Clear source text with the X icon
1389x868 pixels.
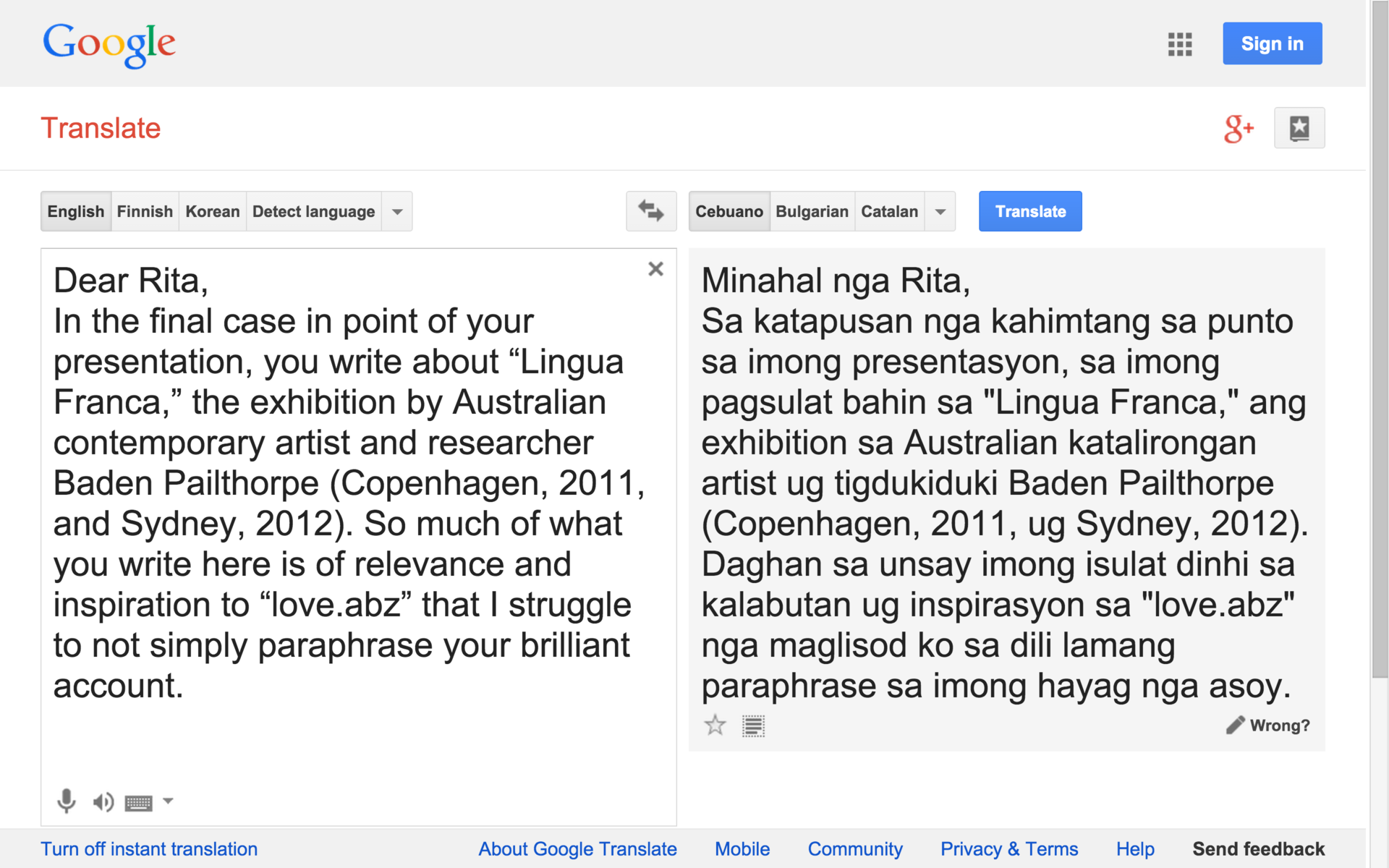click(x=655, y=269)
